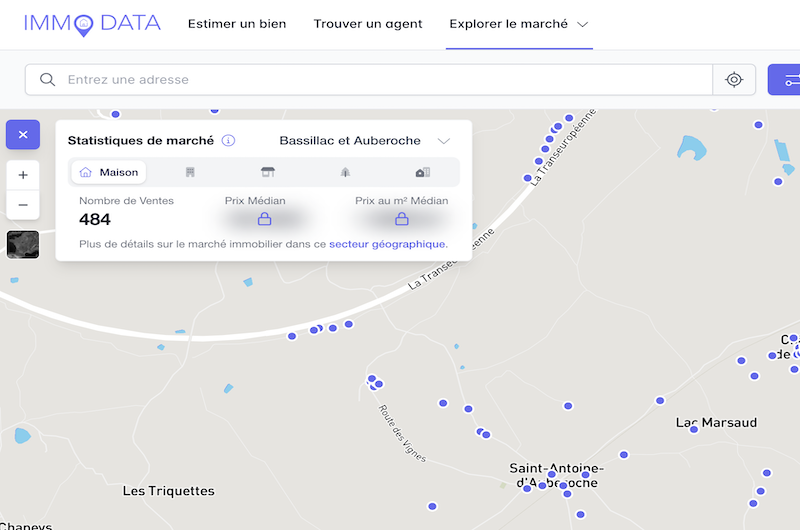The width and height of the screenshot is (800, 530).
Task: Open Estimer un bien page
Action: (x=237, y=24)
